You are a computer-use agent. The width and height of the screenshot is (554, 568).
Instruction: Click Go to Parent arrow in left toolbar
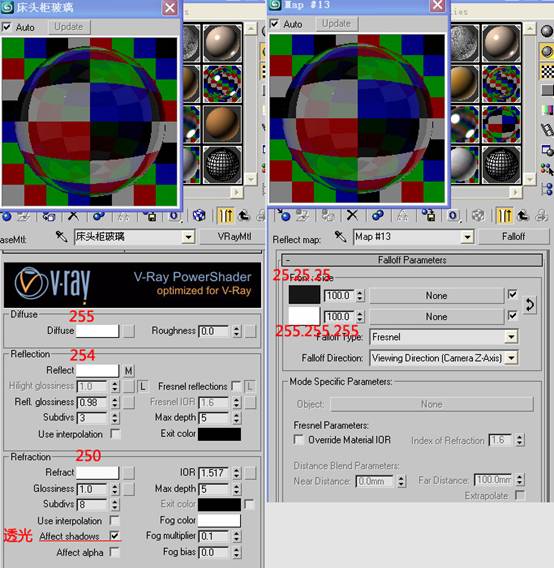(x=244, y=216)
